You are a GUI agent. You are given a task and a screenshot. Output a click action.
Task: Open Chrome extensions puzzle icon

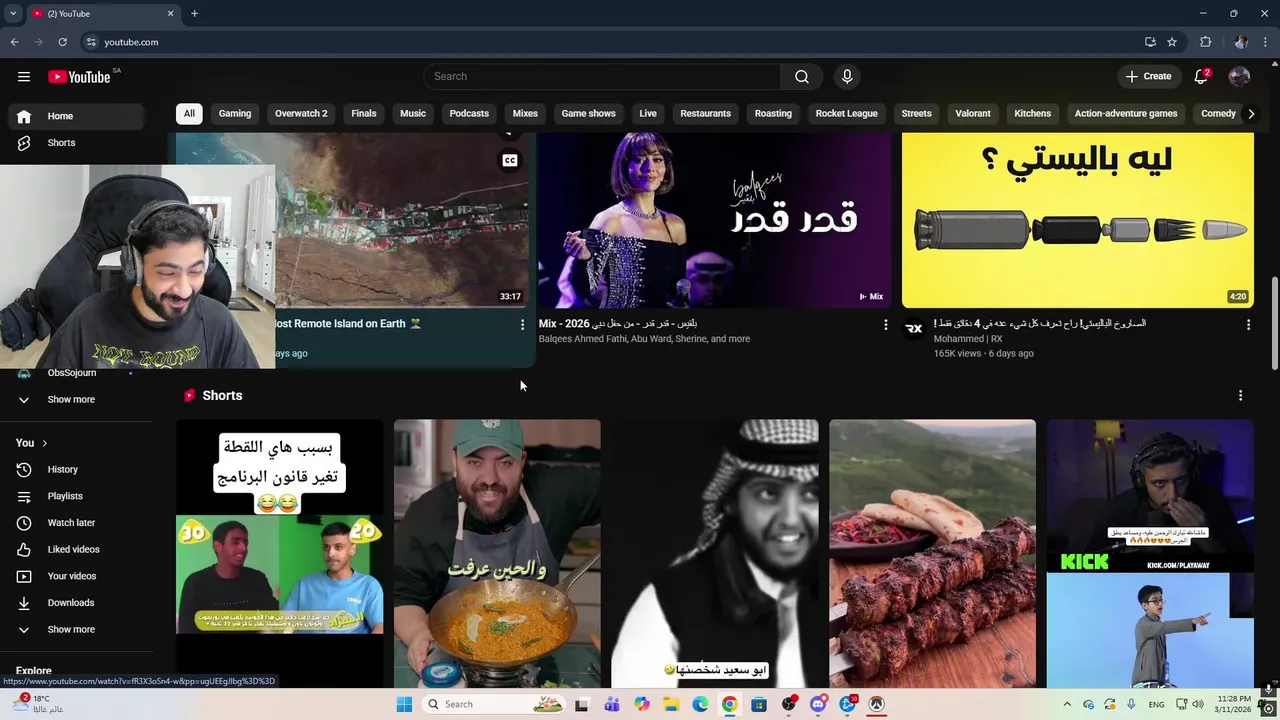[1205, 42]
